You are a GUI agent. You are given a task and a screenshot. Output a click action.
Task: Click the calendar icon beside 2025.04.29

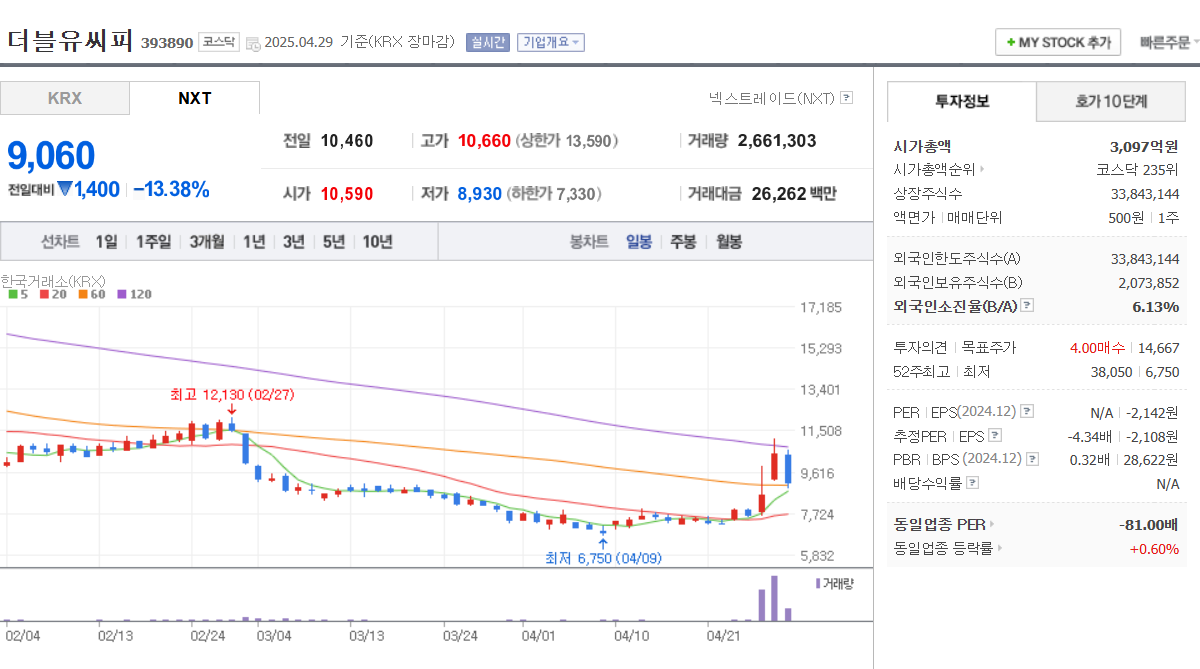253,43
